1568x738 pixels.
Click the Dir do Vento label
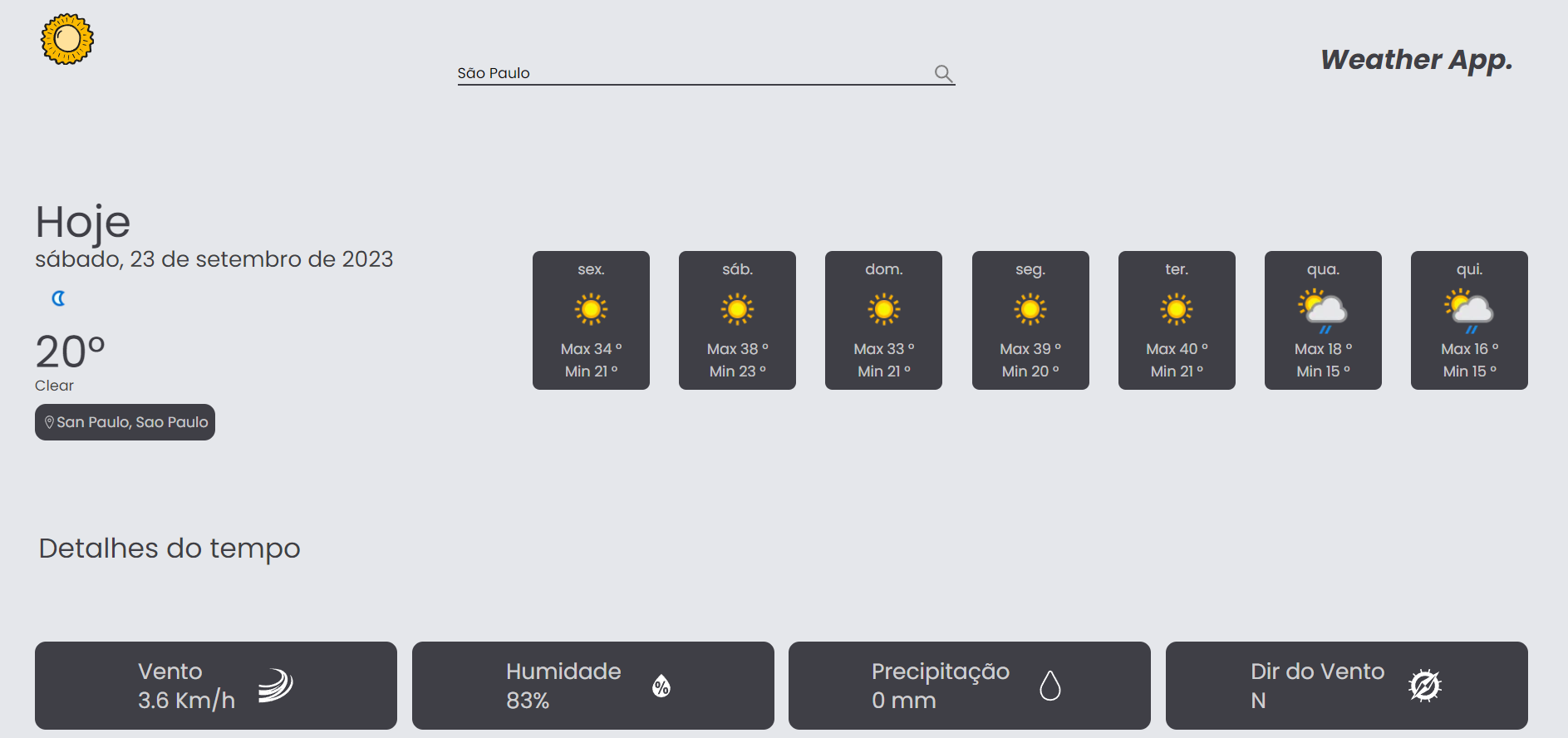tap(1318, 672)
